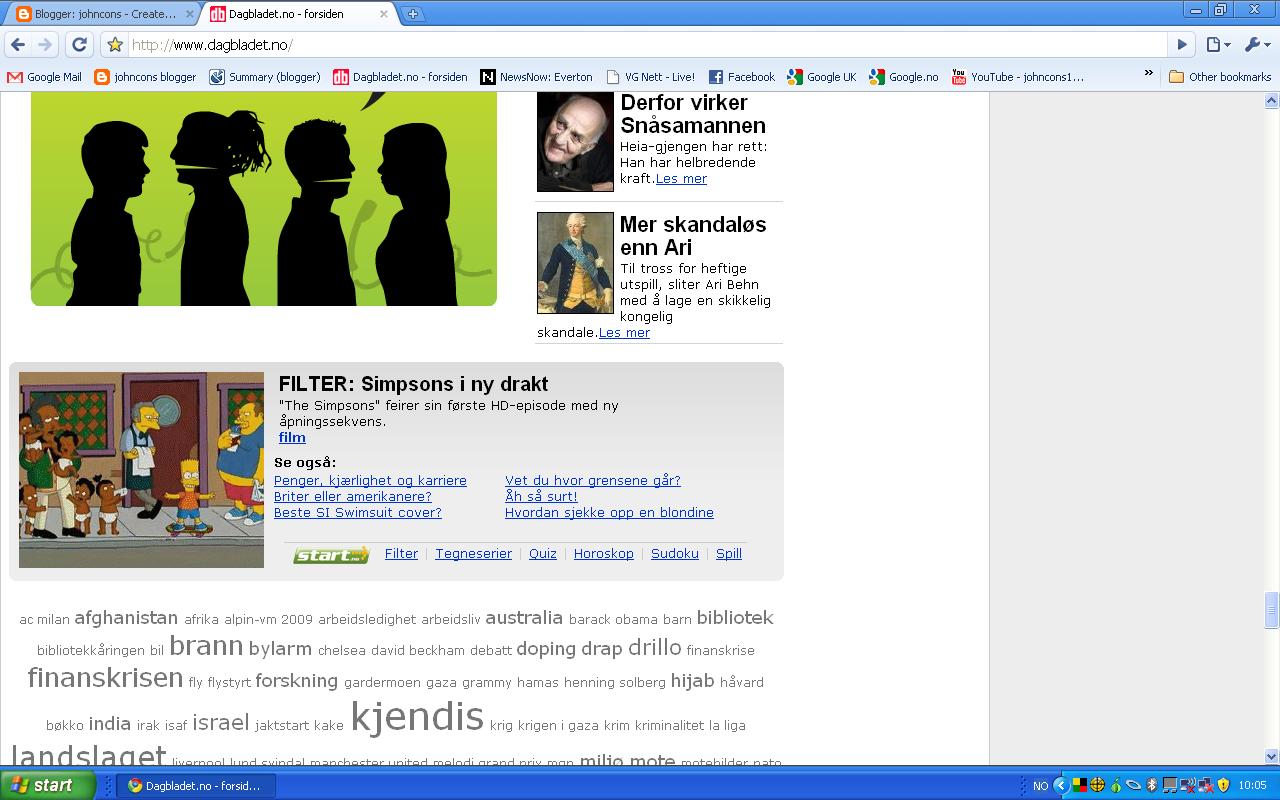Close the Blogger: johncons tab

point(188,14)
